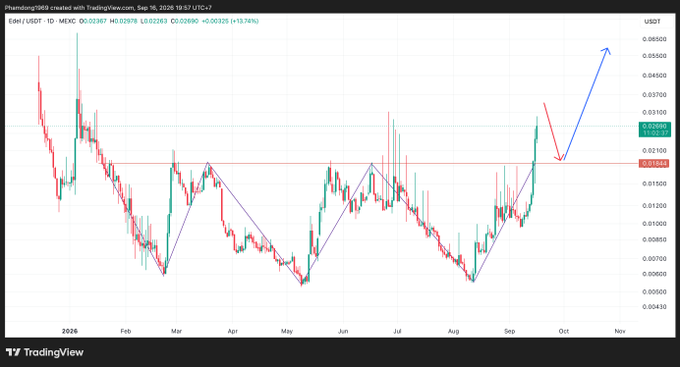The height and width of the screenshot is (367, 680).
Task: Click the red 0.01844 price line label
Action: pos(654,164)
